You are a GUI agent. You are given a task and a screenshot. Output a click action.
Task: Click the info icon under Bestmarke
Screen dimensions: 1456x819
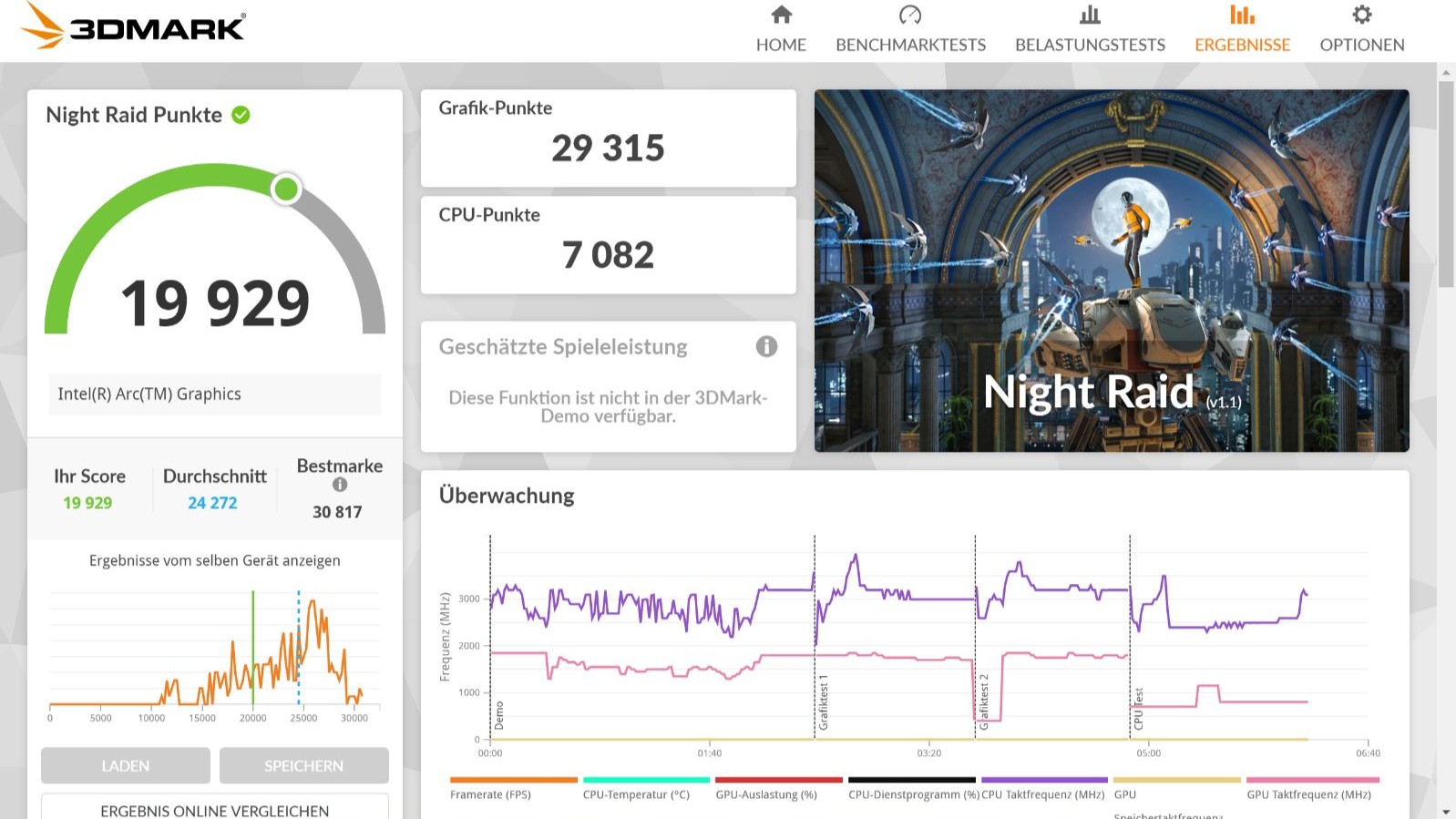pyautogui.click(x=339, y=486)
